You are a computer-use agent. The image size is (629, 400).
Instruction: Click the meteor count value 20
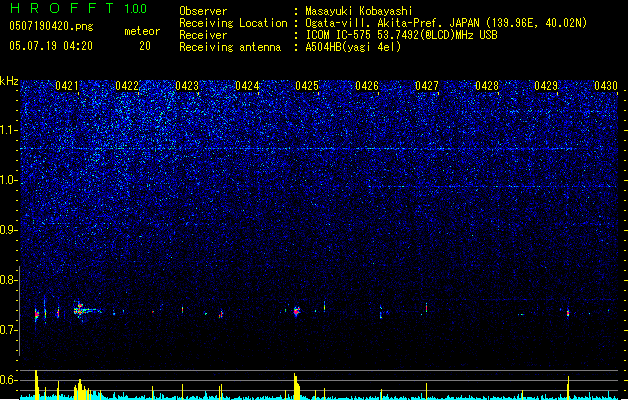point(145,46)
